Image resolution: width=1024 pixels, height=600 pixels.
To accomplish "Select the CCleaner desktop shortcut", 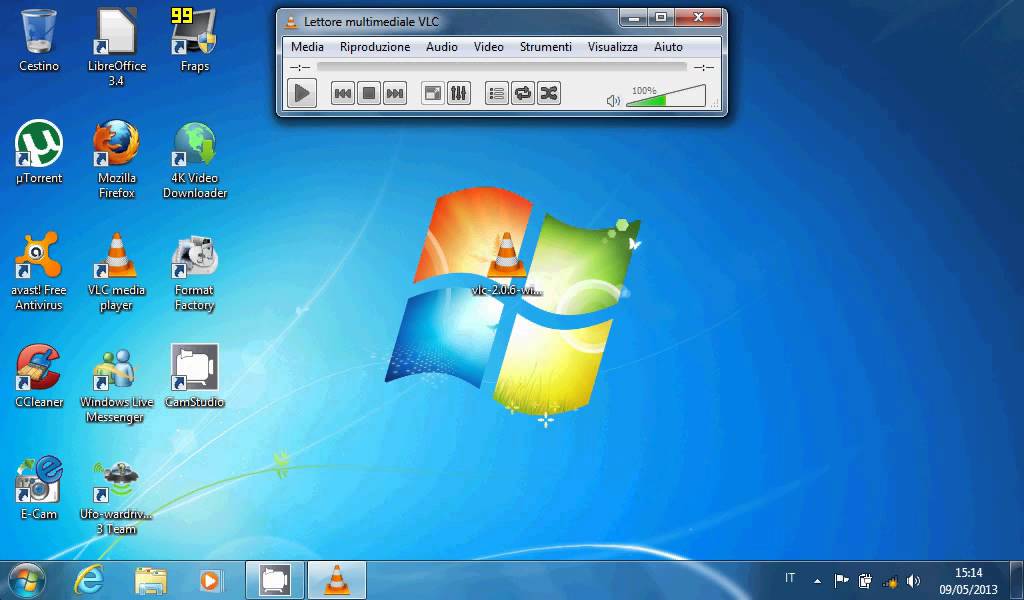I will [39, 376].
